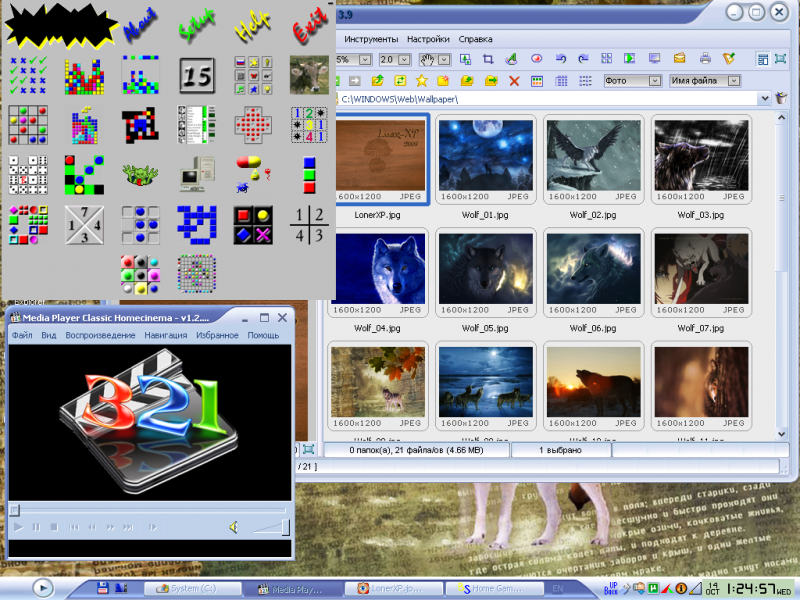
Task: Click the red X delete icon
Action: coord(514,80)
